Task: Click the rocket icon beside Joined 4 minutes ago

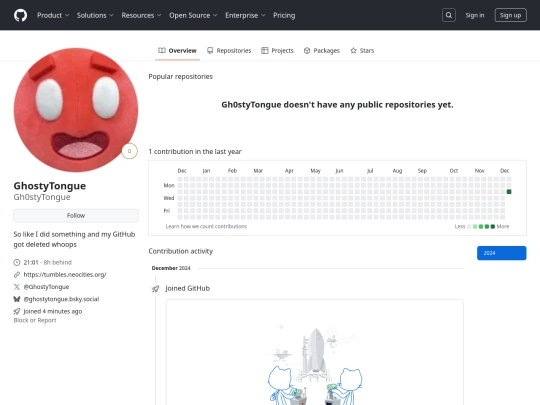Action: (x=17, y=311)
